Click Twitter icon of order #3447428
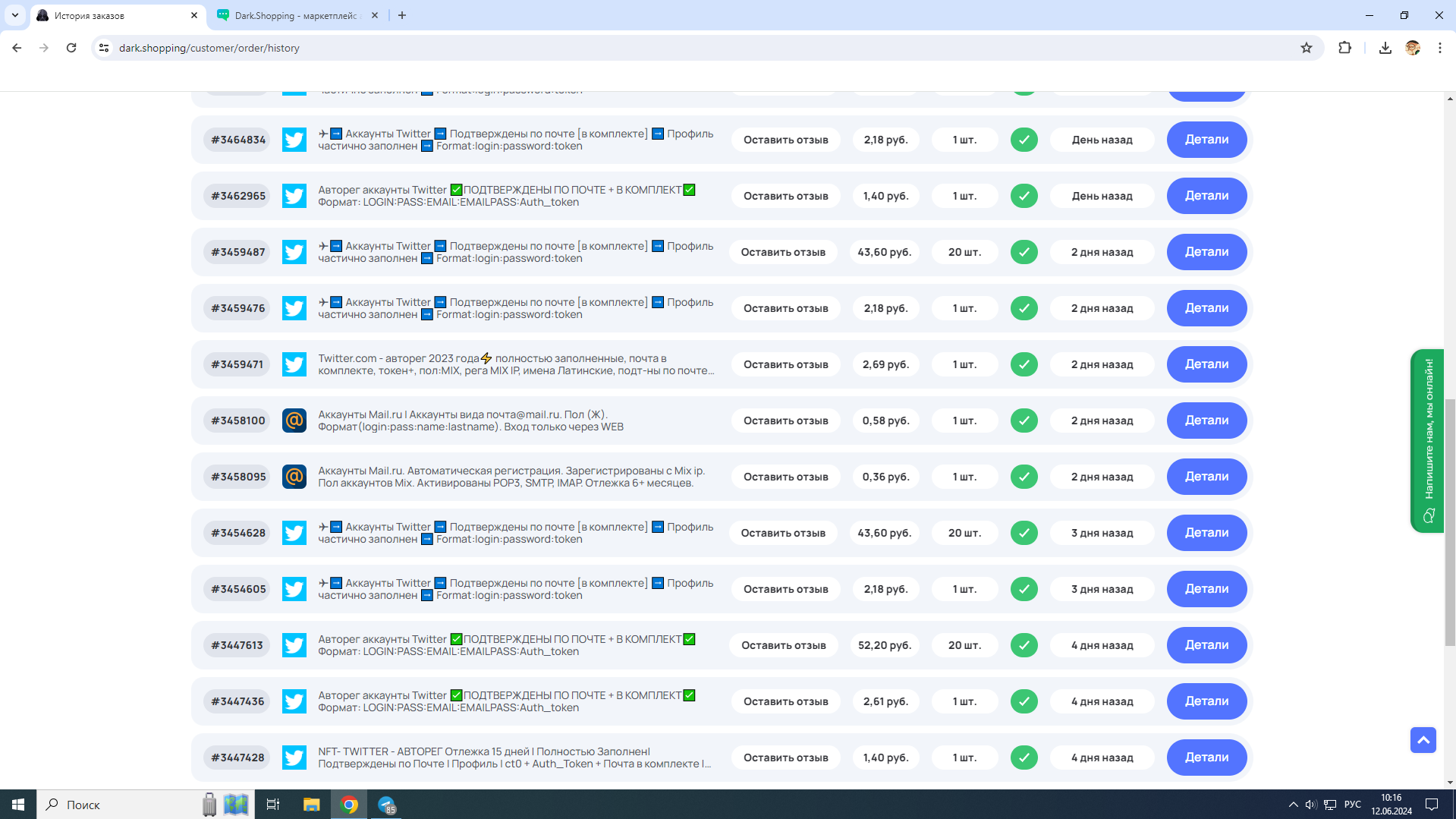This screenshot has height=819, width=1456. pyautogui.click(x=294, y=758)
